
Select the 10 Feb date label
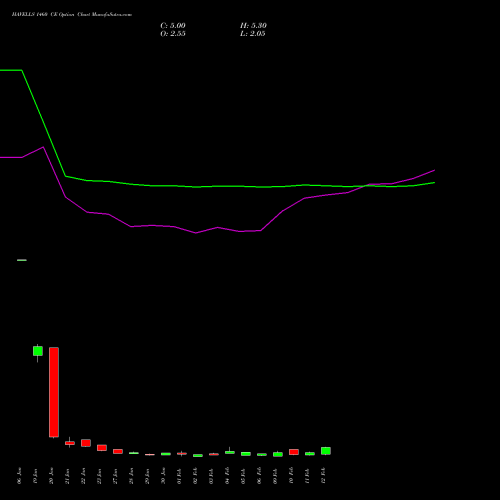click(291, 476)
